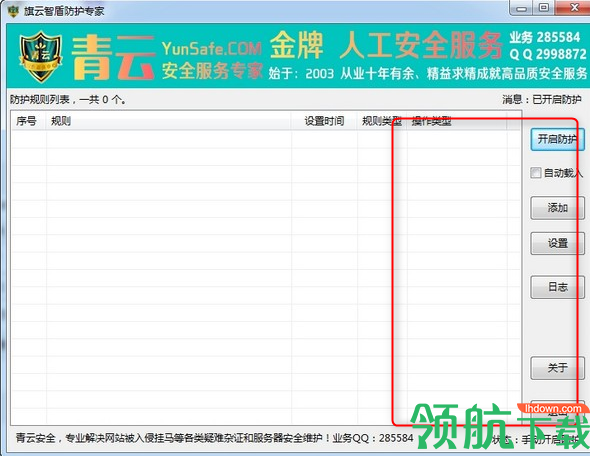Click the bottom status bar 青云安全 message
The height and width of the screenshot is (456, 590).
(214, 438)
